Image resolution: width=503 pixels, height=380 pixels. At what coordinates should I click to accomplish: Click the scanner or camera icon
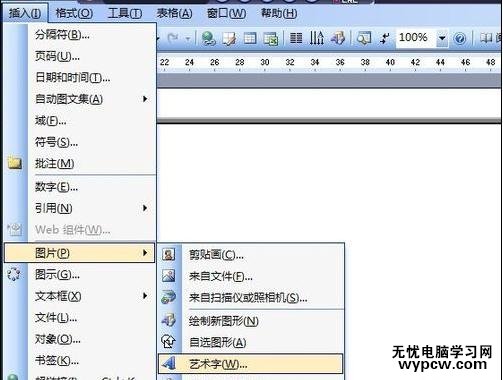tap(168, 297)
